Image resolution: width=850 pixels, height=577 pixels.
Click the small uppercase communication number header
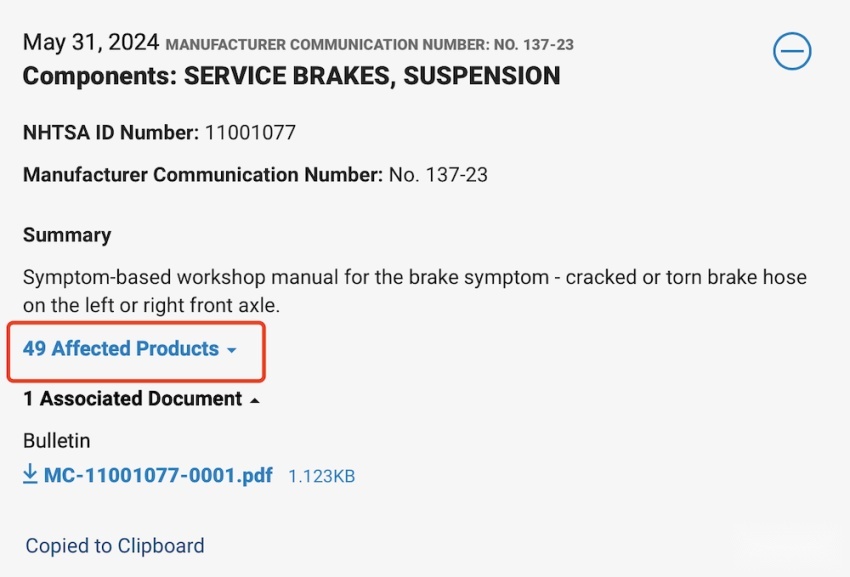369,45
